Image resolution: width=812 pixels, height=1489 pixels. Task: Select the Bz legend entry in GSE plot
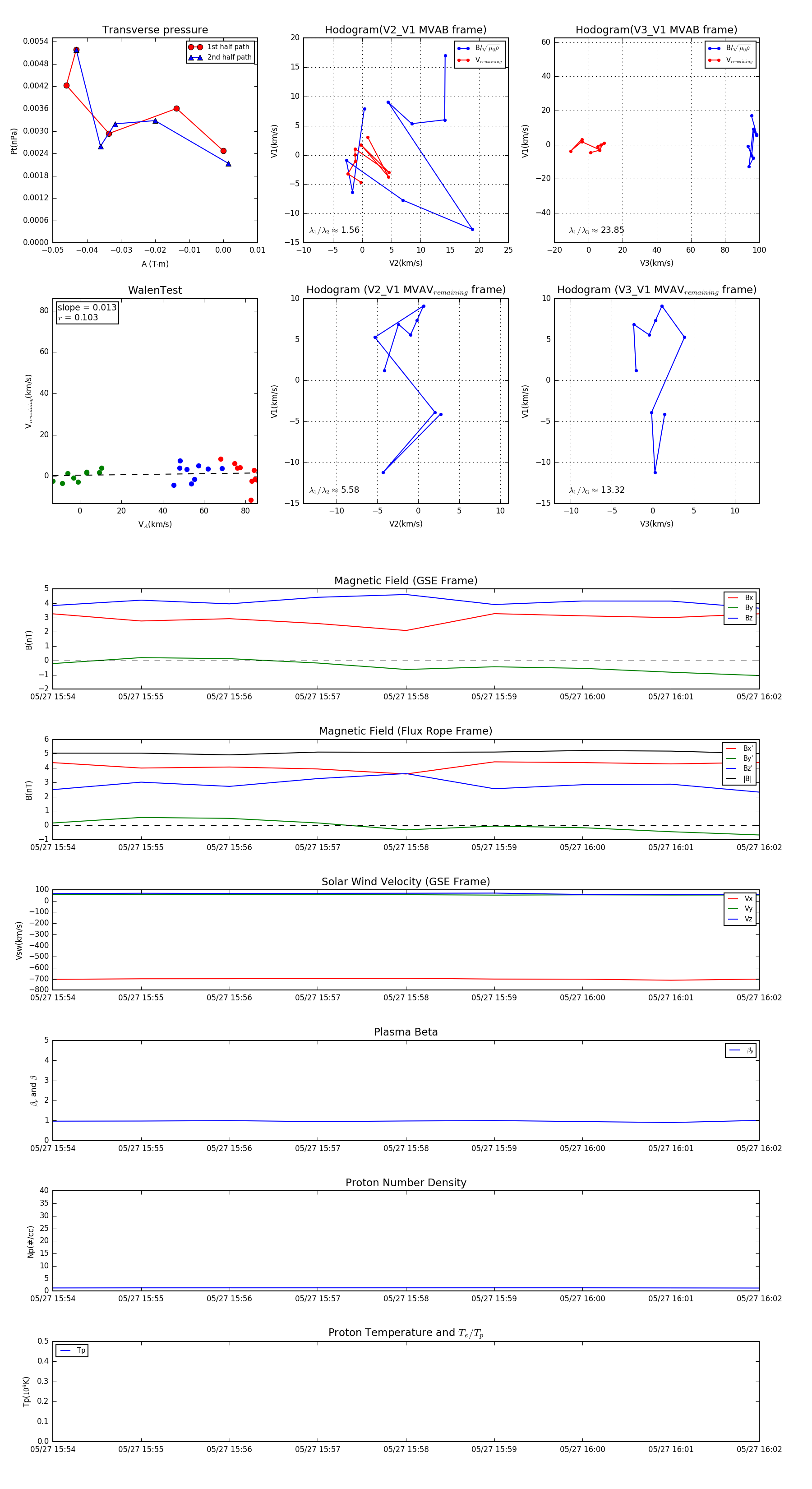pos(740,618)
